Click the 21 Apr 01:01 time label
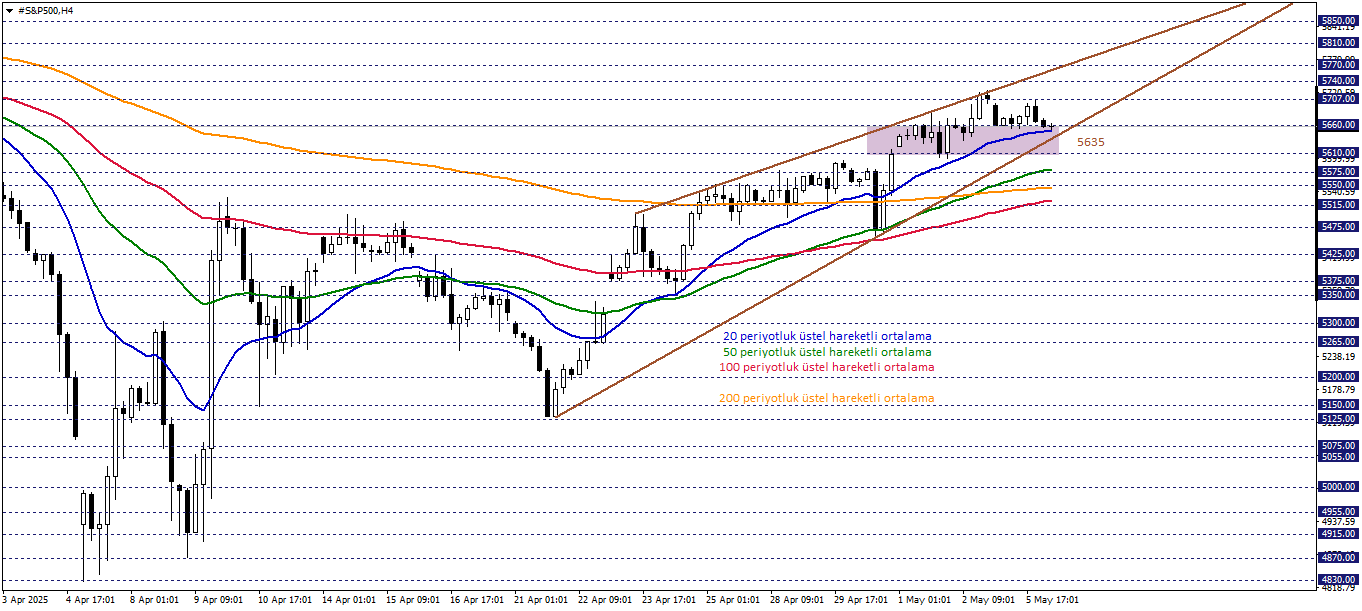This screenshot has width=1362, height=611. (x=539, y=600)
